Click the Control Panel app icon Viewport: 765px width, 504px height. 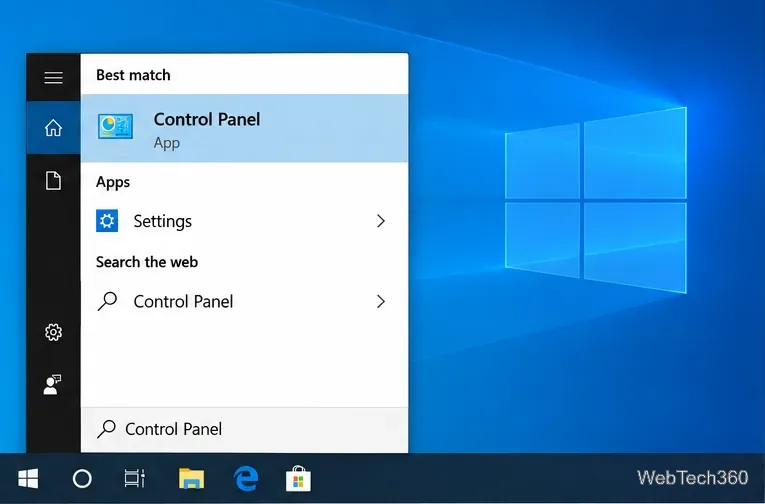[115, 126]
